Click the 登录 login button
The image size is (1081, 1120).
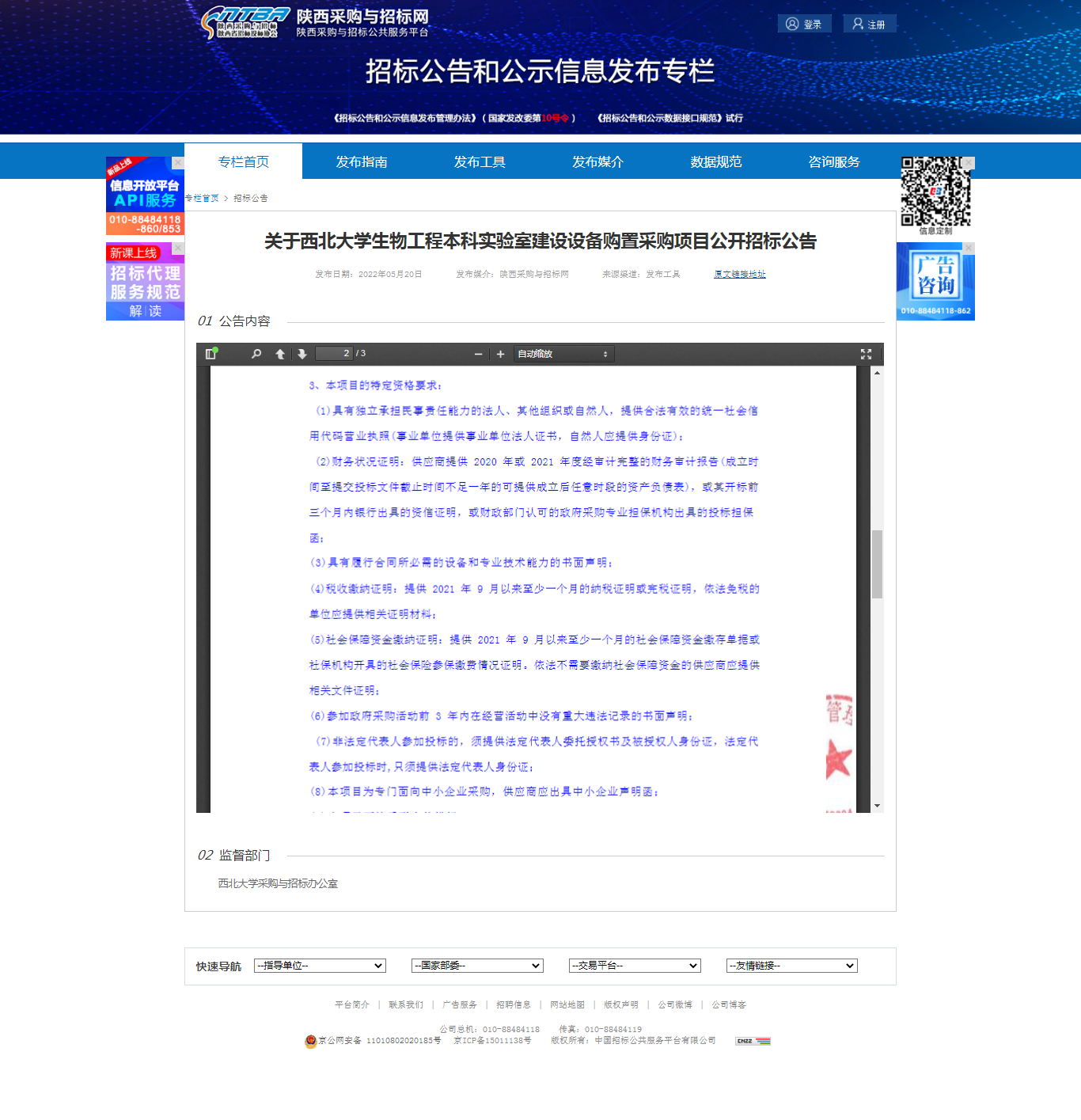tap(804, 24)
